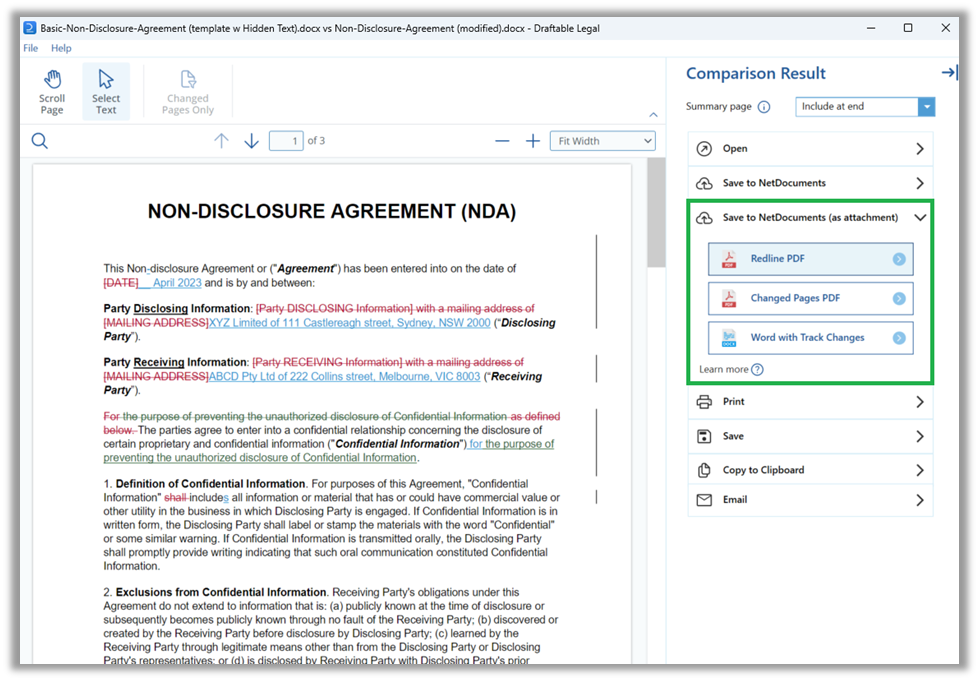Click the Word docx file icon
The width and height of the screenshot is (979, 681).
pos(729,338)
